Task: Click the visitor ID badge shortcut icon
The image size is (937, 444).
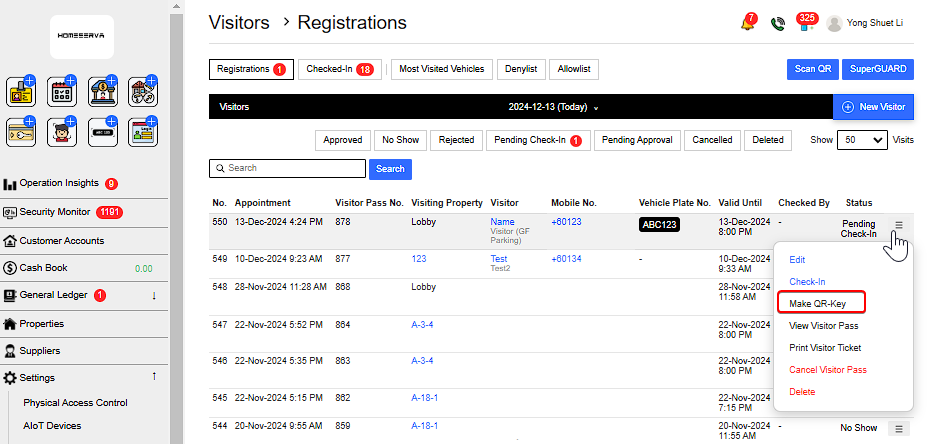Action: pos(20,93)
